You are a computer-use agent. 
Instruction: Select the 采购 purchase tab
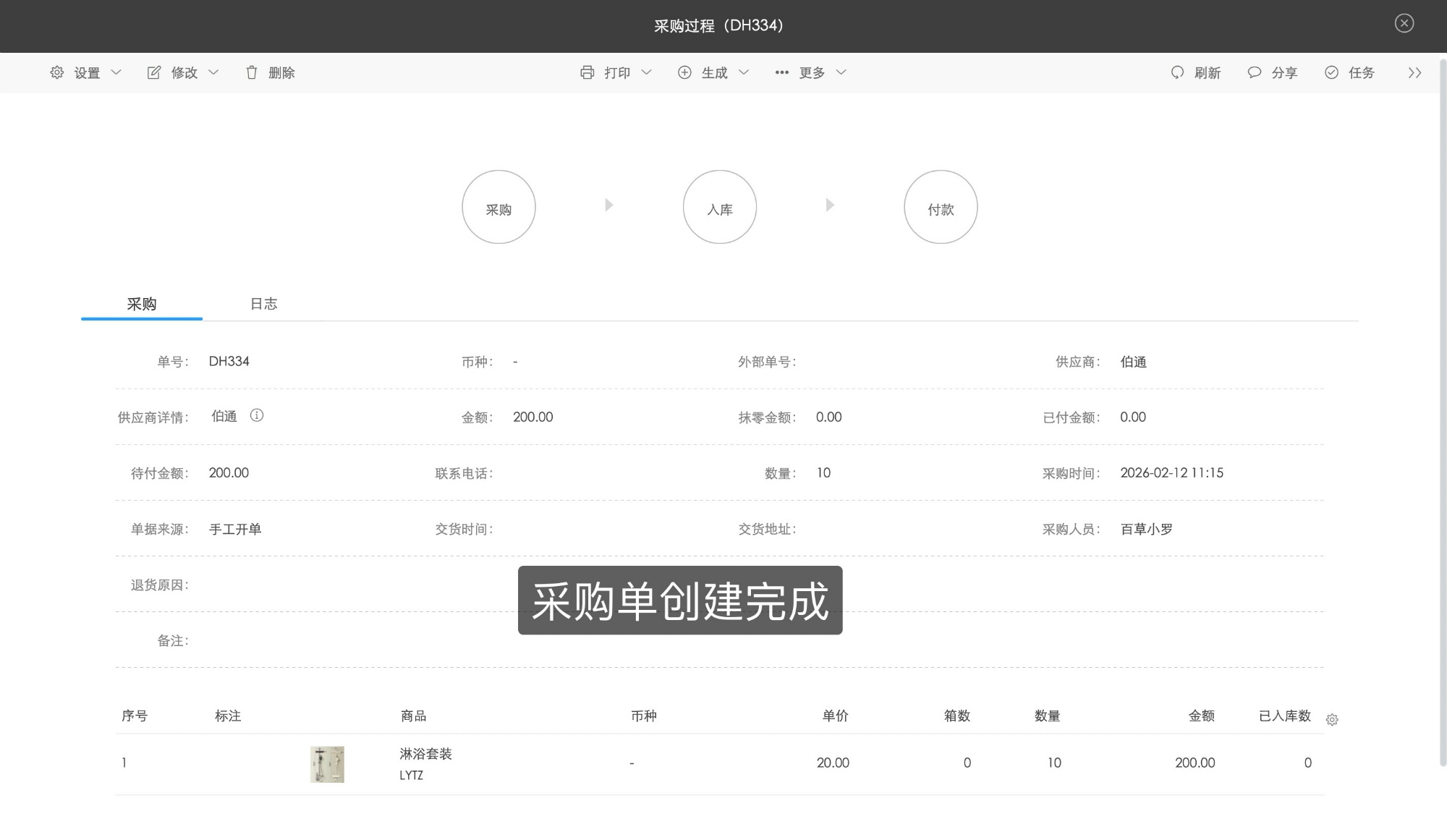[x=142, y=304]
